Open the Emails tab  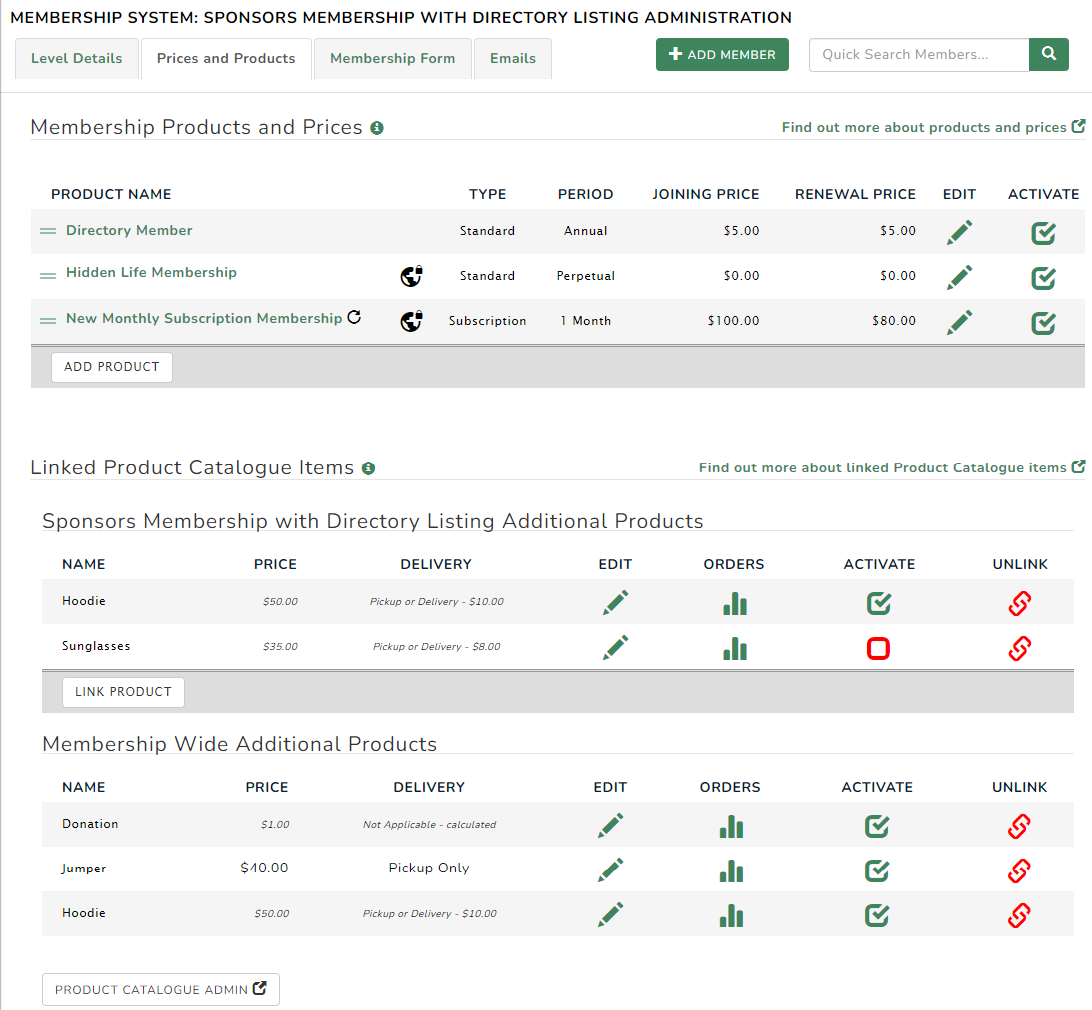(x=512, y=58)
